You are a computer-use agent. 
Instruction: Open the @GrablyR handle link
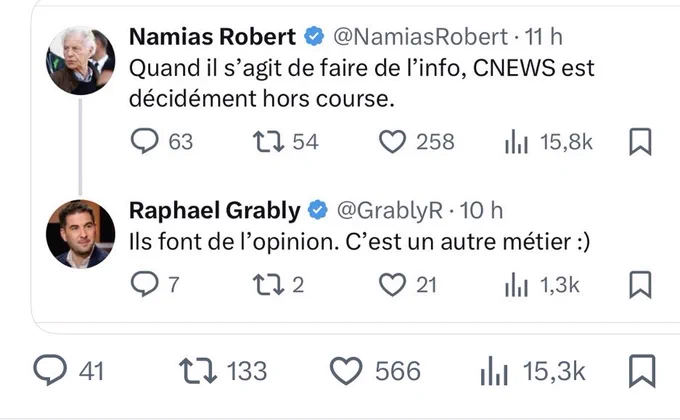coord(389,210)
